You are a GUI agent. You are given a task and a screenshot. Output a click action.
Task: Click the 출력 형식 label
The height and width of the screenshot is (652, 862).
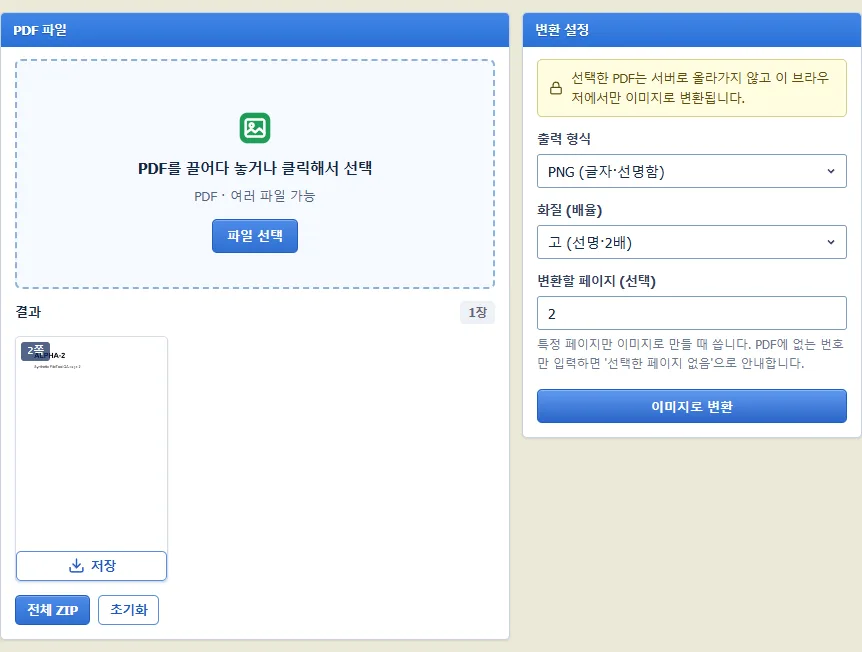[563, 139]
